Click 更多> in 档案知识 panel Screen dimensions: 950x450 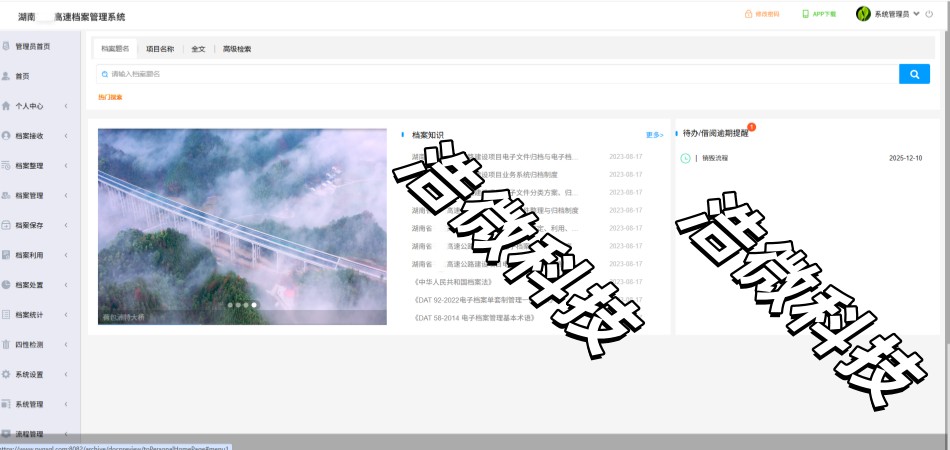click(654, 135)
